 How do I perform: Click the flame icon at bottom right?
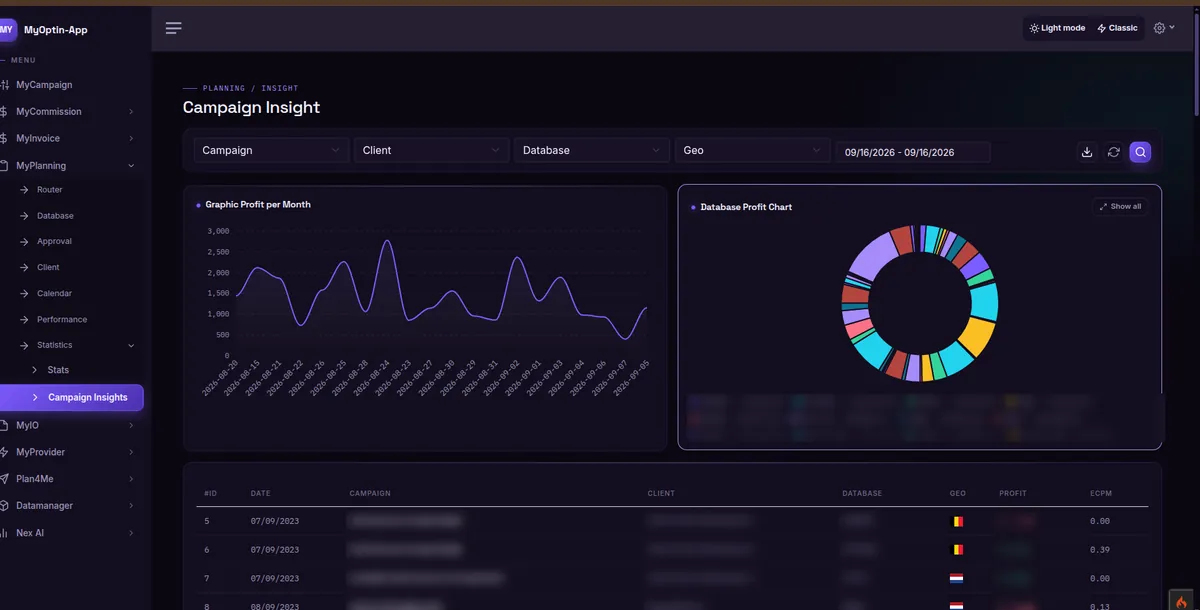click(x=1182, y=601)
